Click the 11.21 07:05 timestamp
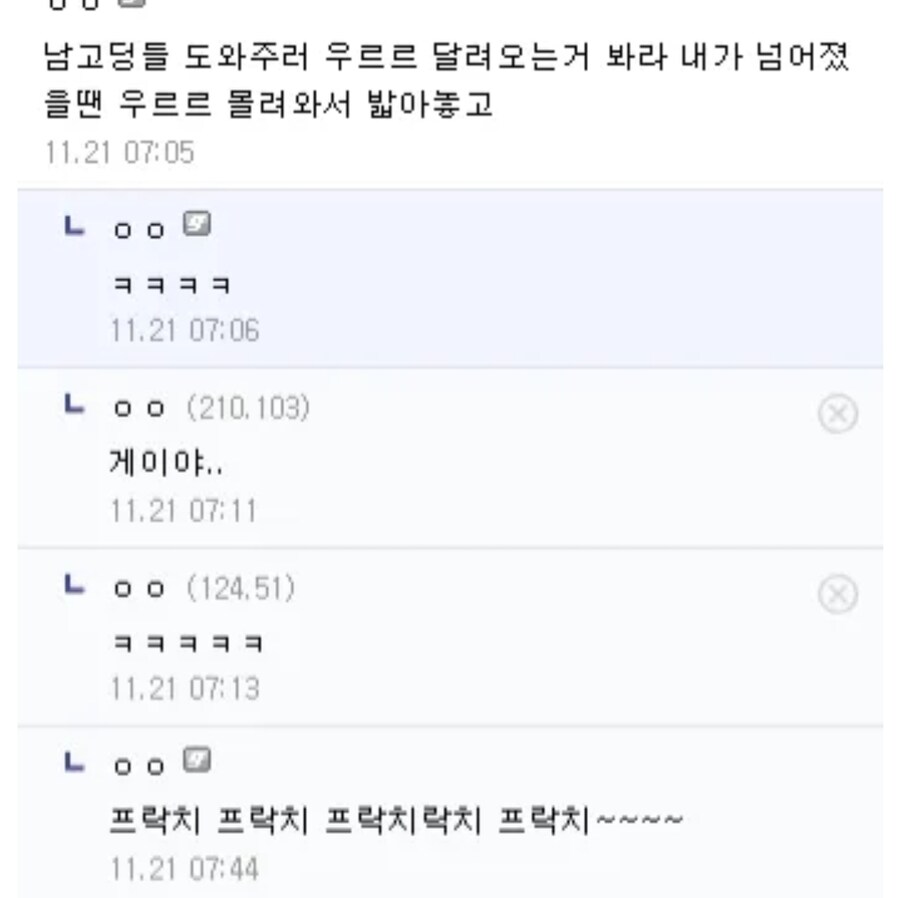900x898 pixels. [x=119, y=153]
